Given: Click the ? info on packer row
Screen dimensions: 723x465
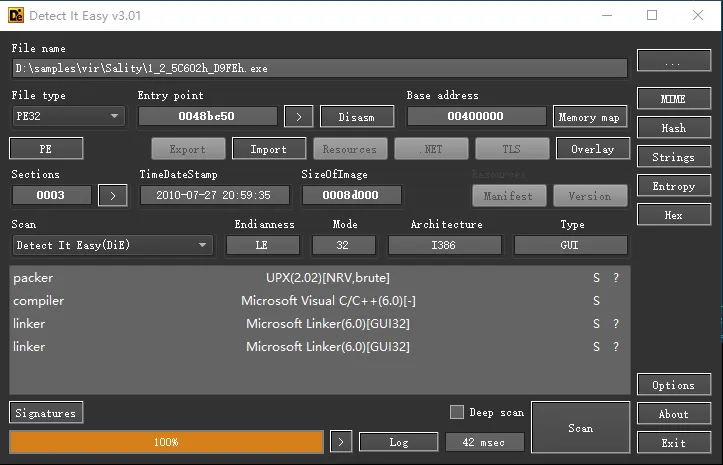Looking at the screenshot, I should 616,278.
